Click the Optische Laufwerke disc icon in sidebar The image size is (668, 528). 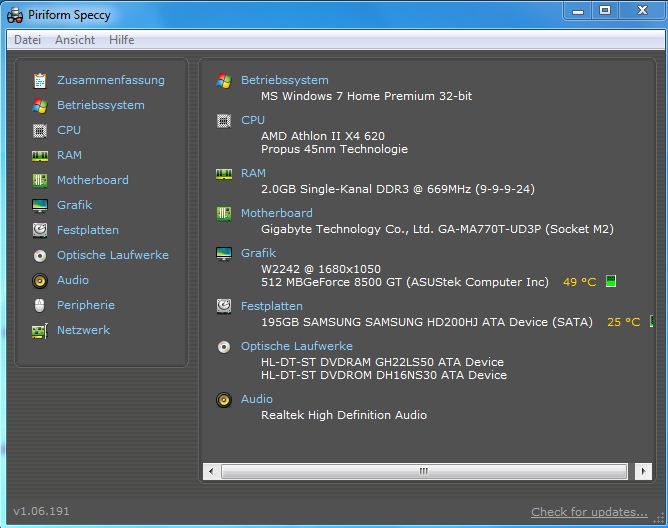tap(40, 256)
